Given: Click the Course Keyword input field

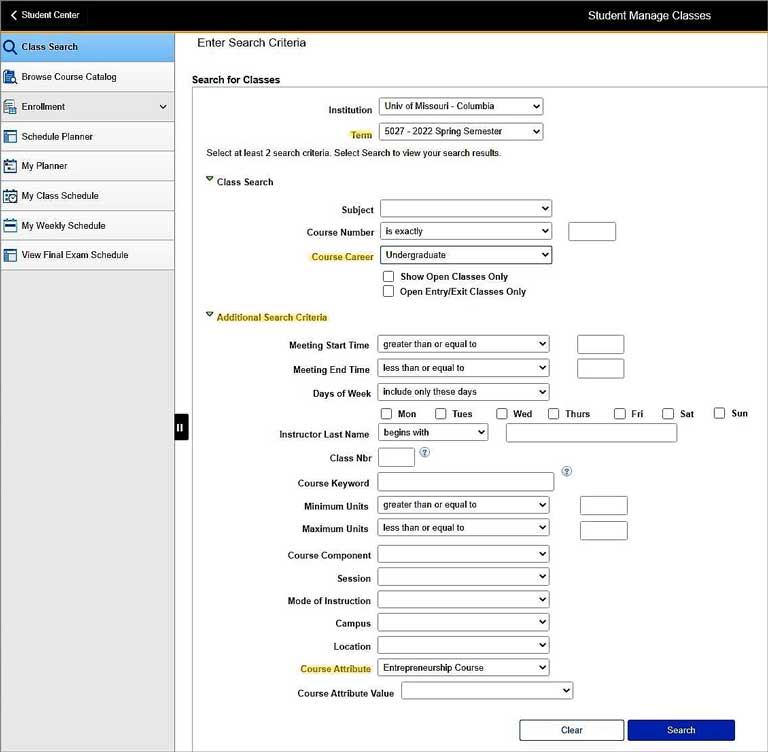Looking at the screenshot, I should click(465, 482).
